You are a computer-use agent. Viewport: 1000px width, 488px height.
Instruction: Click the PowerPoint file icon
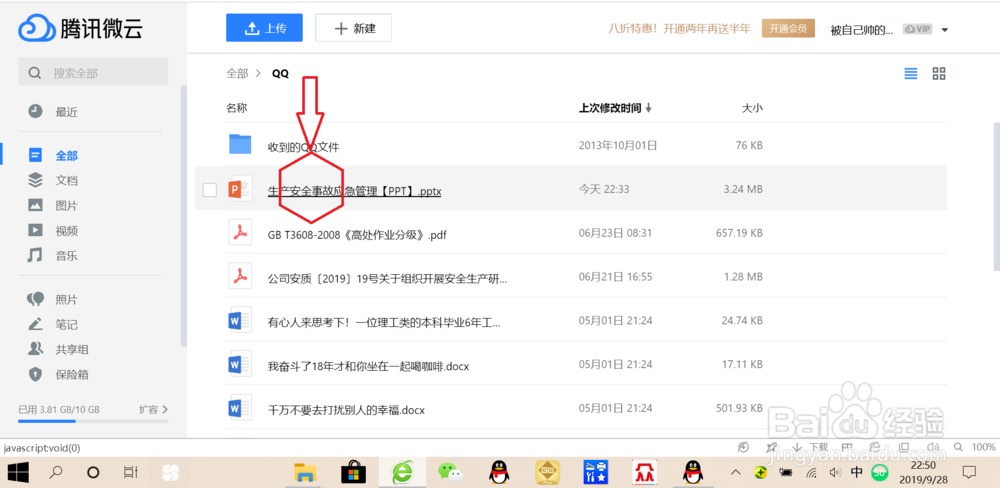coord(240,188)
